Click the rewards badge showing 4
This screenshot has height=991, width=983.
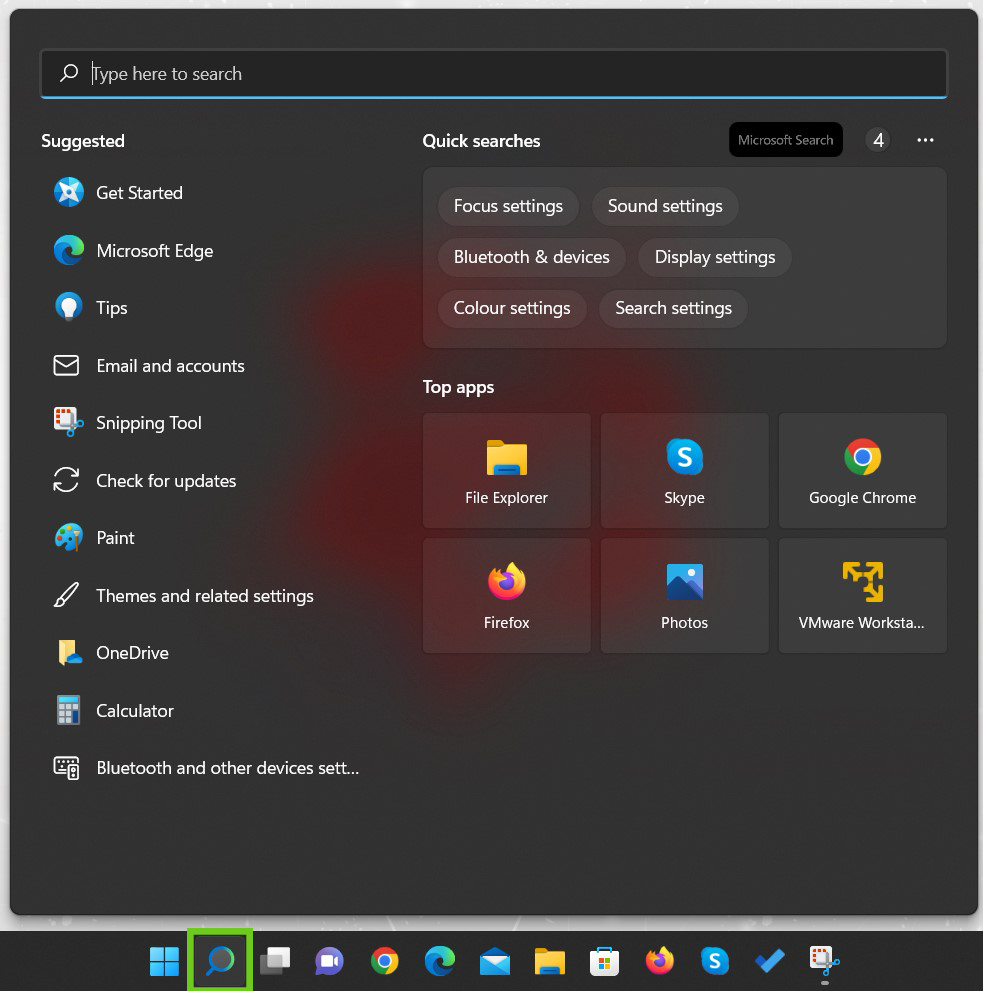877,141
